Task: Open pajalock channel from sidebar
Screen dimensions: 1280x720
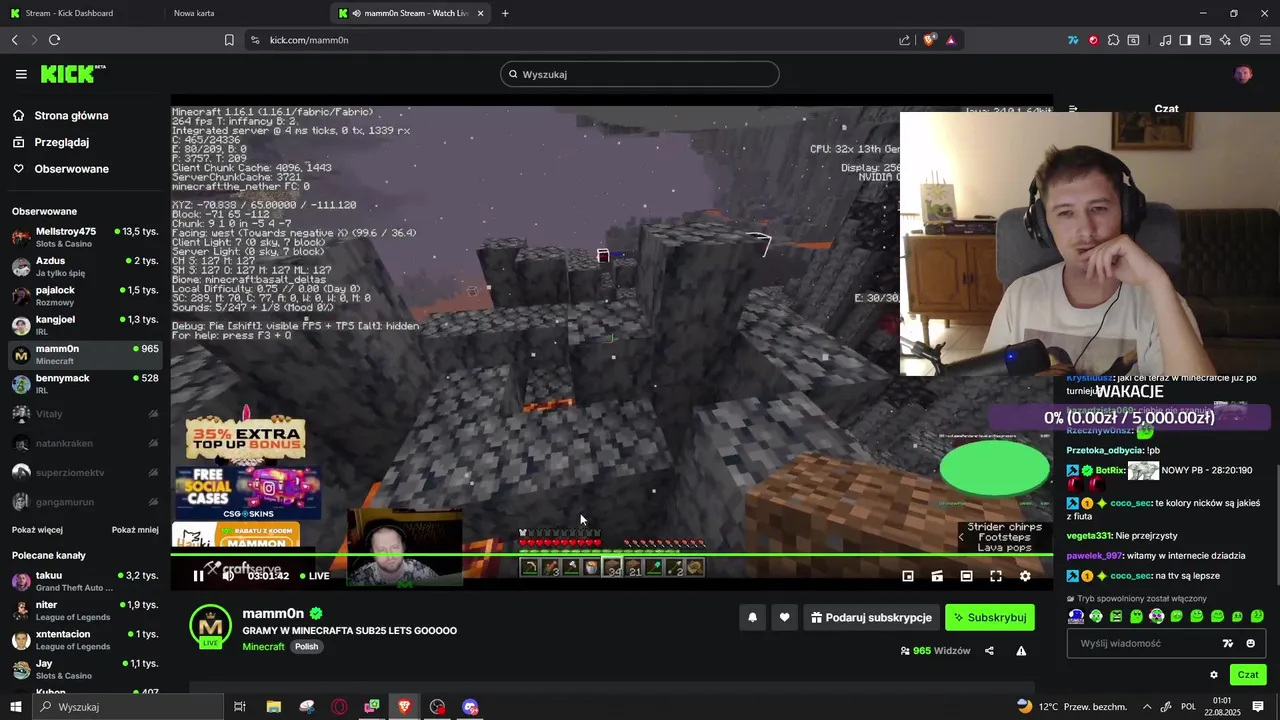Action: point(84,296)
